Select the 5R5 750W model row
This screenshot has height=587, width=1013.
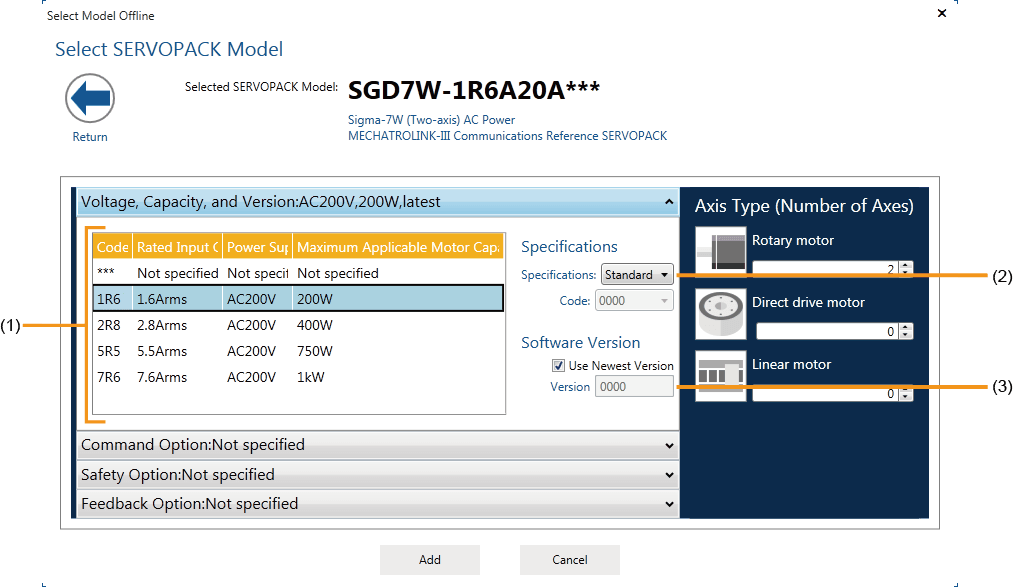(298, 351)
